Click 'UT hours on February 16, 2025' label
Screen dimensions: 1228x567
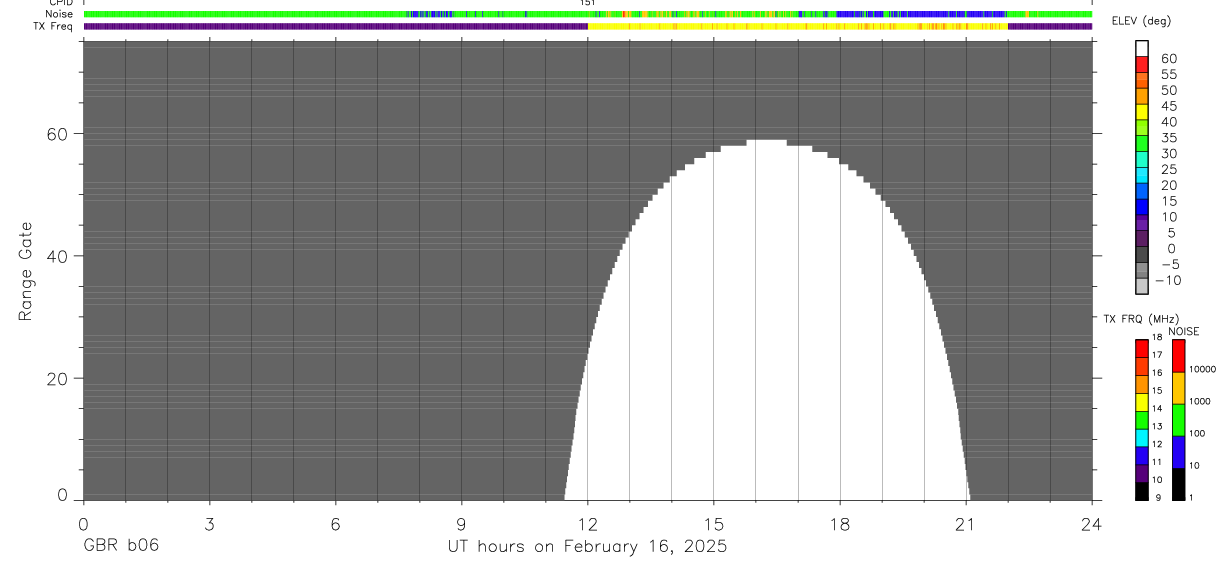[x=586, y=546]
